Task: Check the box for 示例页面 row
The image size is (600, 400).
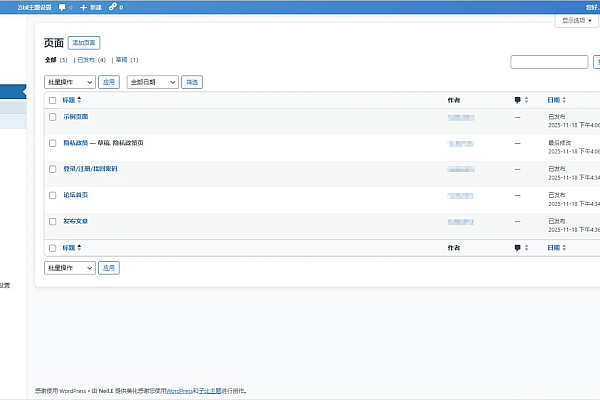Action: (x=52, y=117)
